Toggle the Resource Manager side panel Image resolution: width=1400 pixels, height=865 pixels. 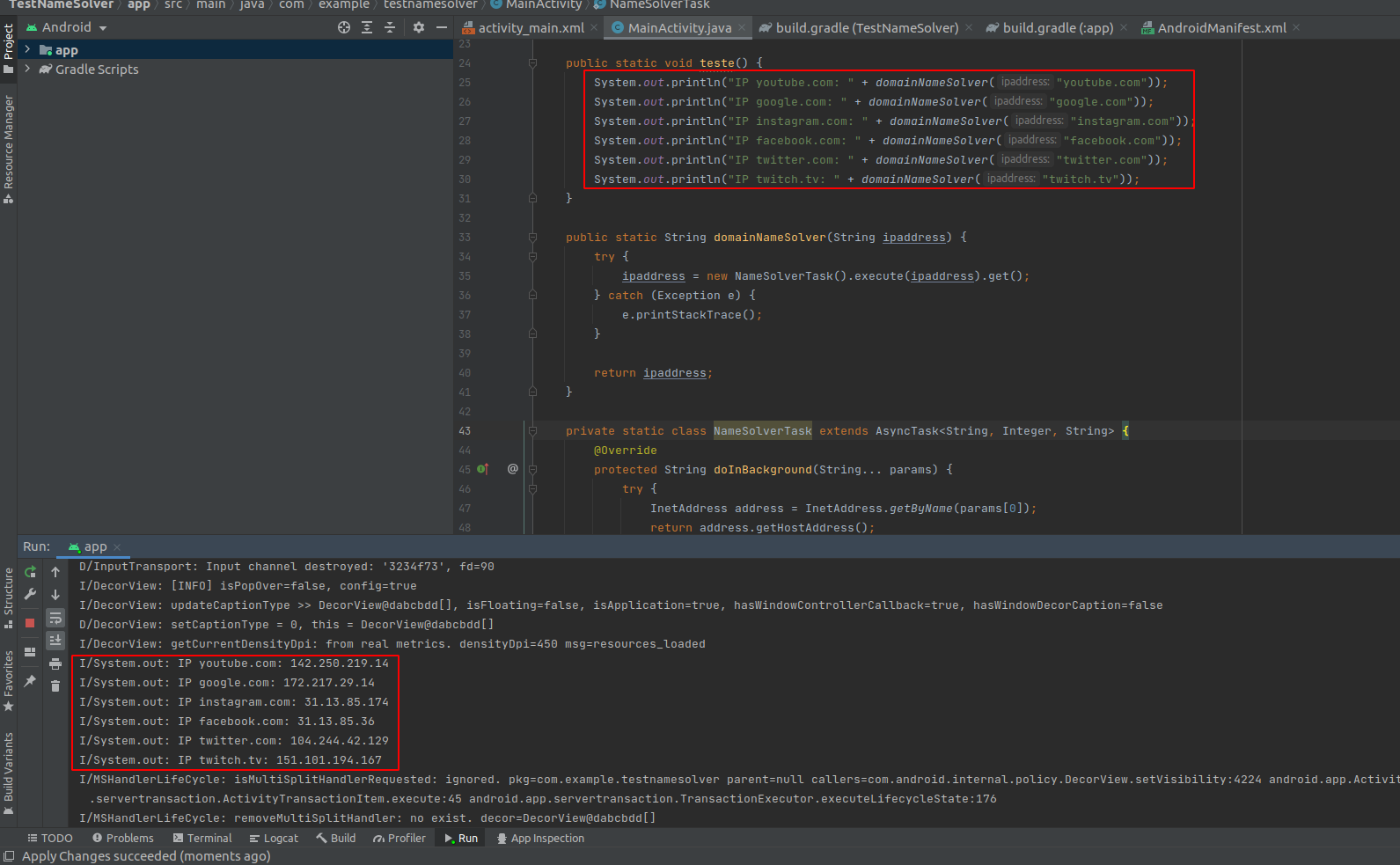[x=9, y=150]
